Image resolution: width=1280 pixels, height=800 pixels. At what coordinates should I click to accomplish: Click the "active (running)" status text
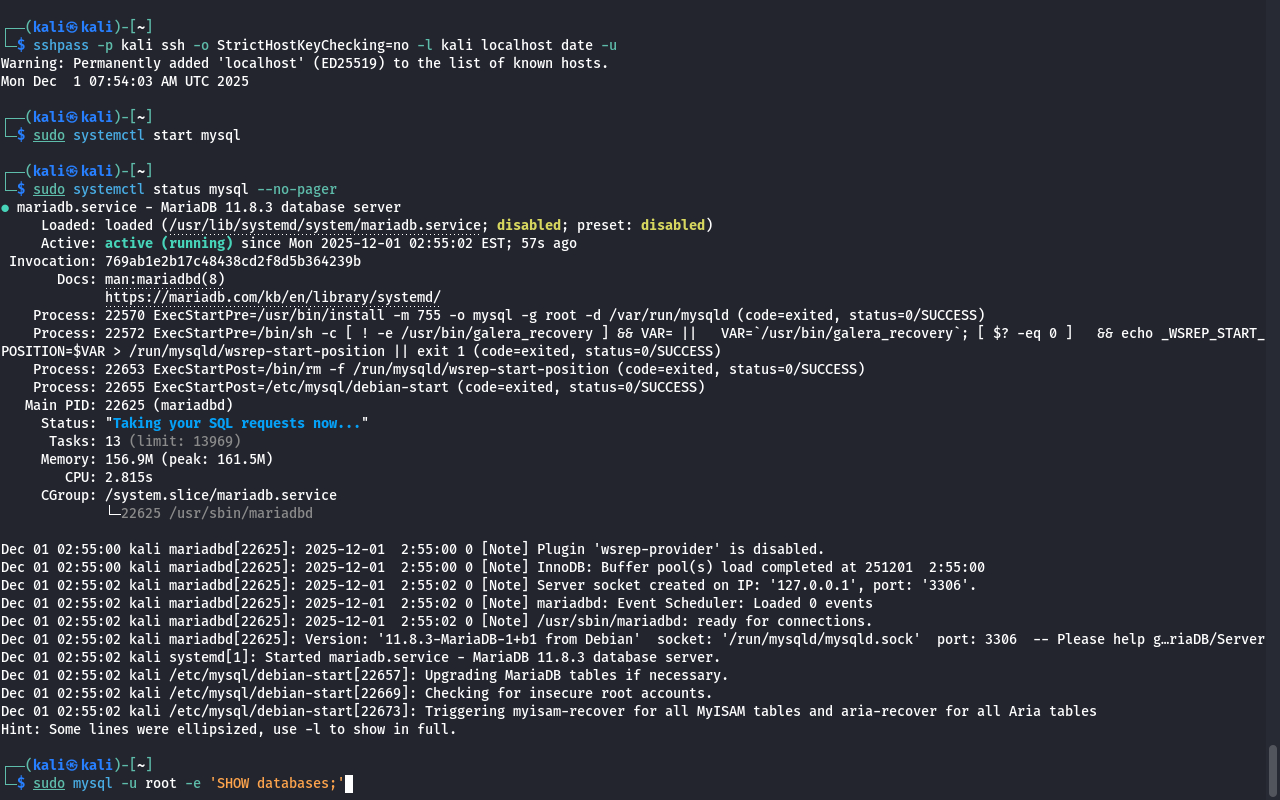tap(168, 243)
